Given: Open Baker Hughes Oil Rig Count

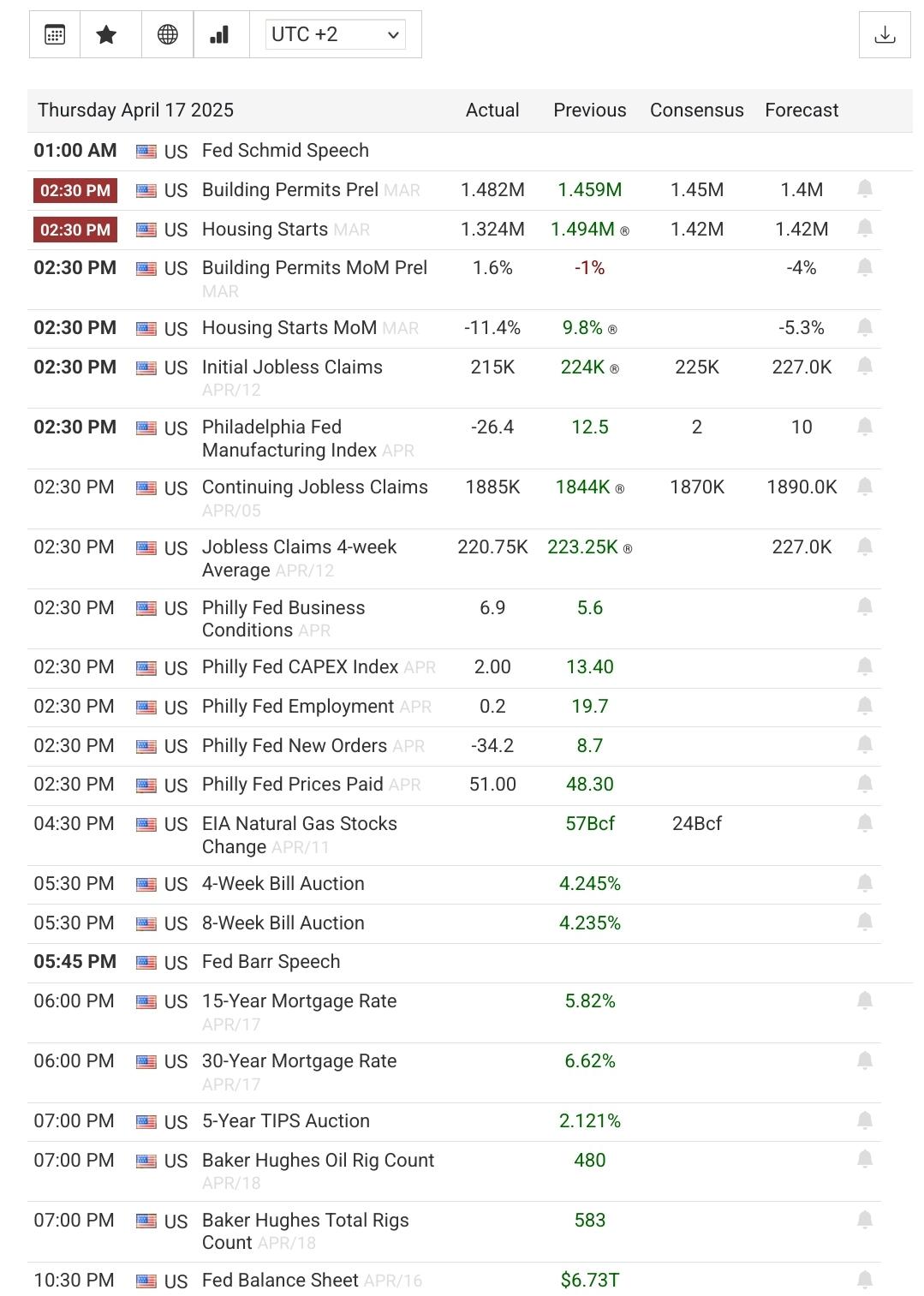Looking at the screenshot, I should click(318, 1161).
